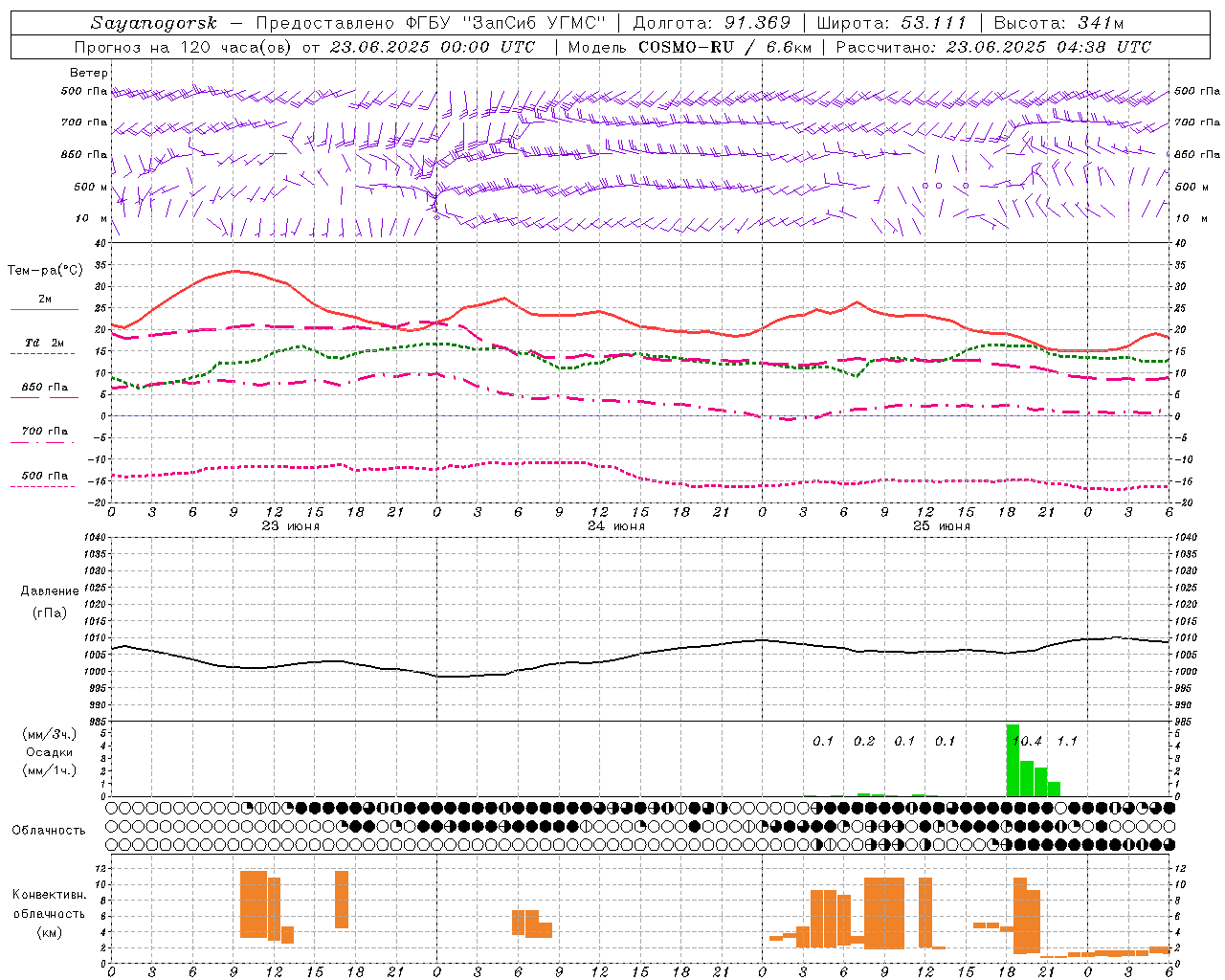Click the Осадки precipitation panel label
This screenshot has width=1225, height=980.
pos(50,752)
